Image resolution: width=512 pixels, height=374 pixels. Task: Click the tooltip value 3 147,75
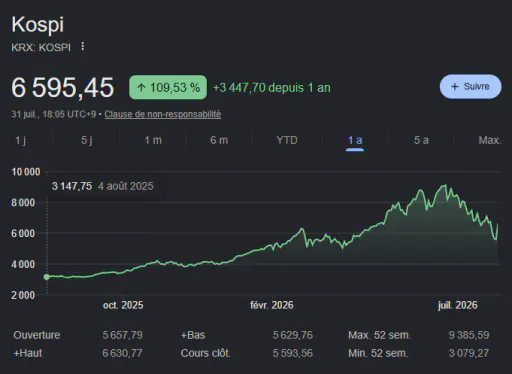[x=72, y=186]
